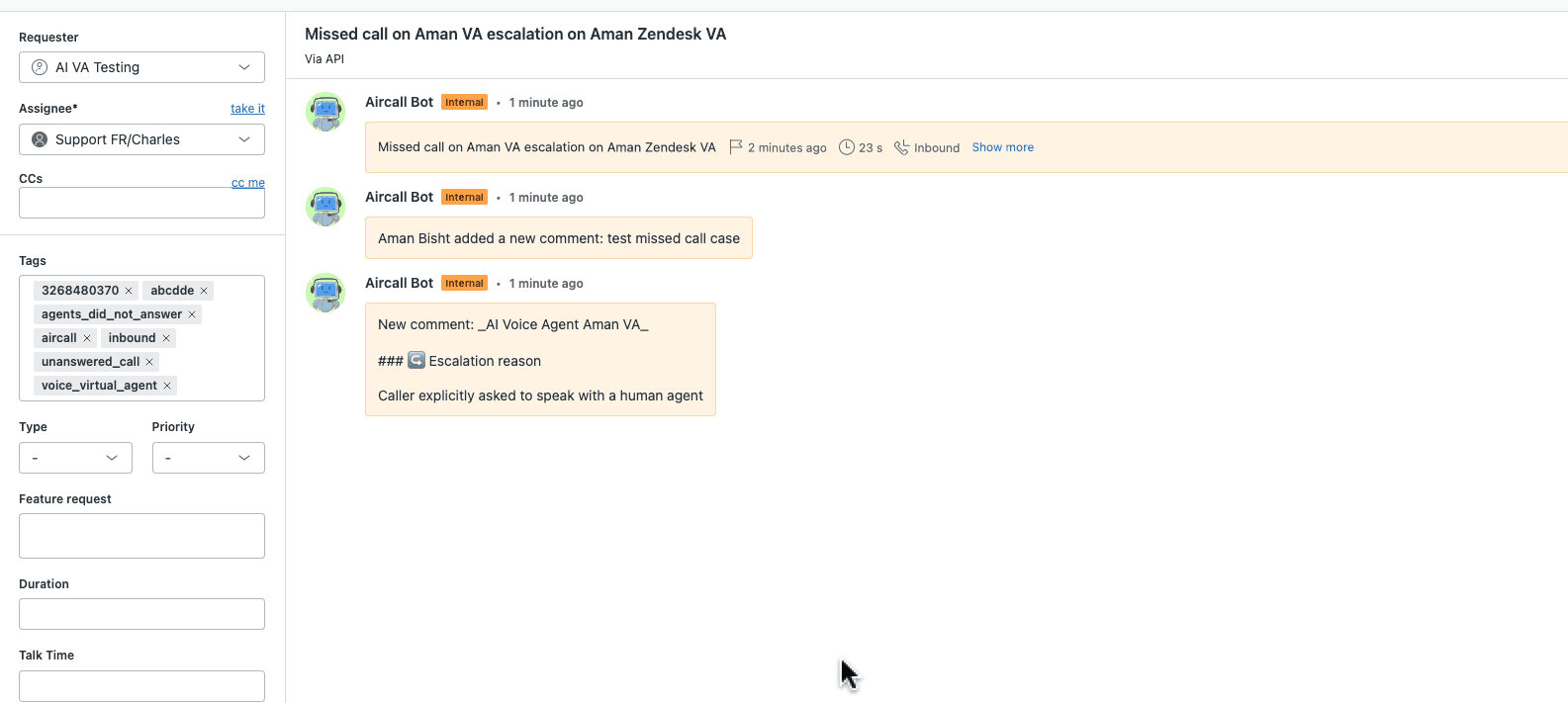
Task: Remove the aircall tag
Action: point(87,338)
